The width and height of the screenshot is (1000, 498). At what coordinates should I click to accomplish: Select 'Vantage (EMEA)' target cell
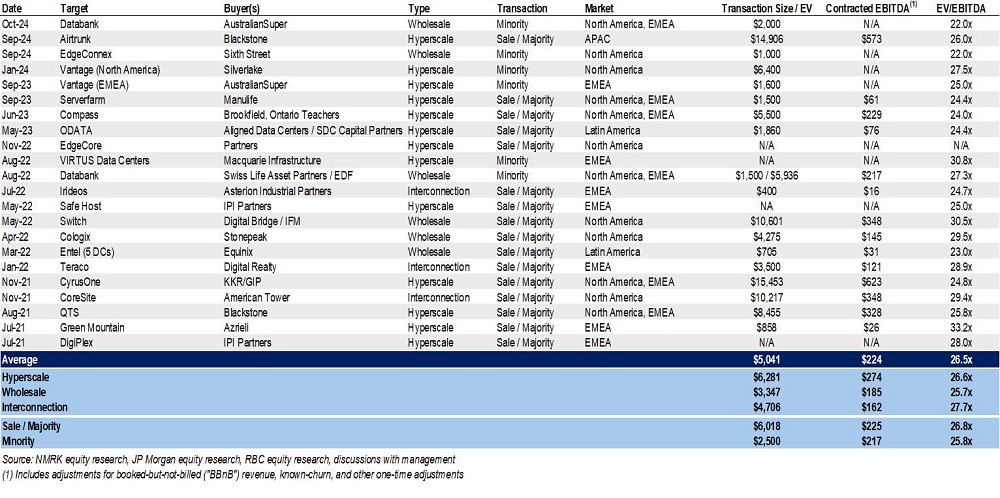click(x=93, y=85)
